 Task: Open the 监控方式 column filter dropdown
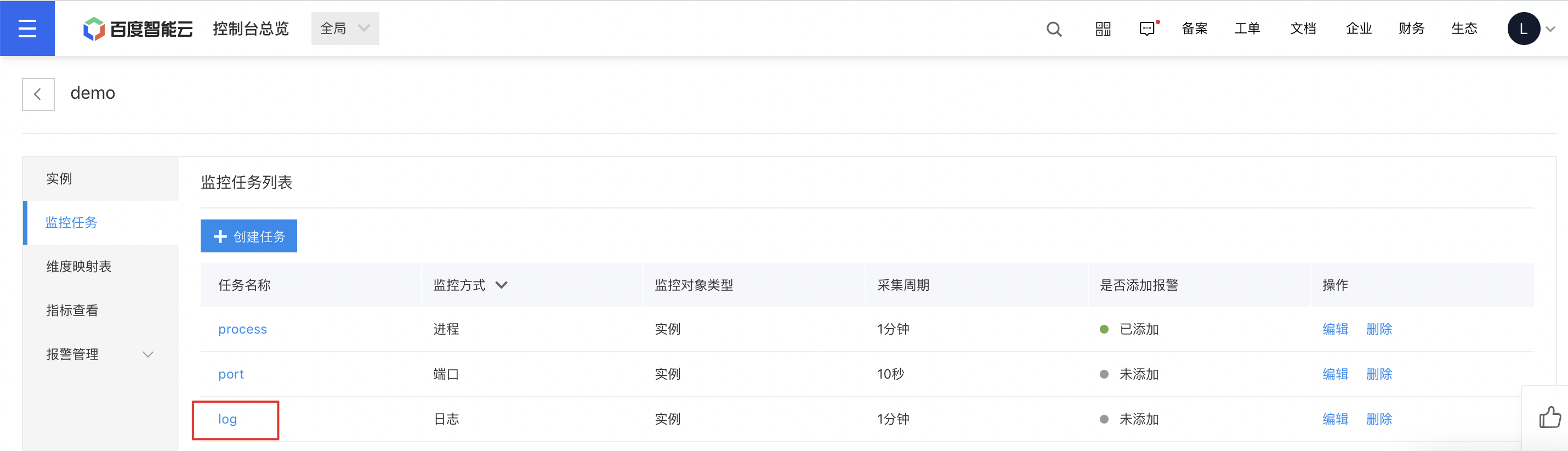501,285
